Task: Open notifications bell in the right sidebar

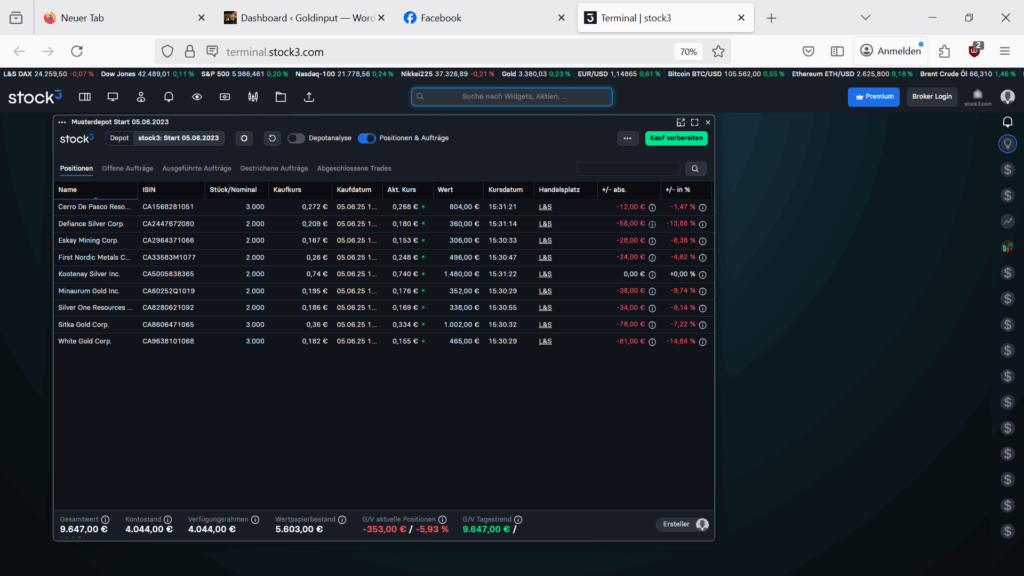Action: pyautogui.click(x=1008, y=122)
